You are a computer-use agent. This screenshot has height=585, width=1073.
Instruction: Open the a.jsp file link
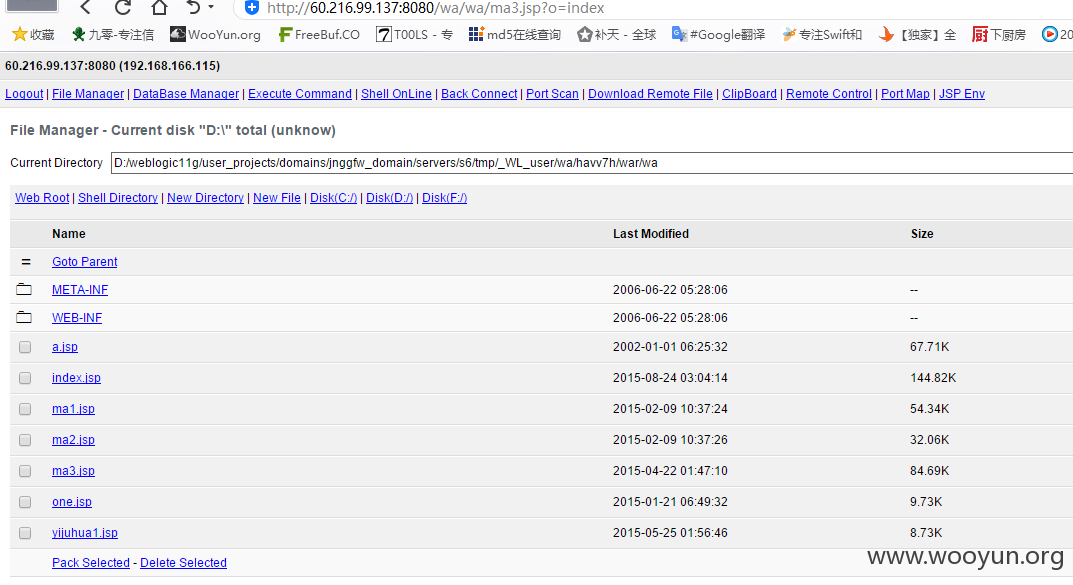coord(64,347)
